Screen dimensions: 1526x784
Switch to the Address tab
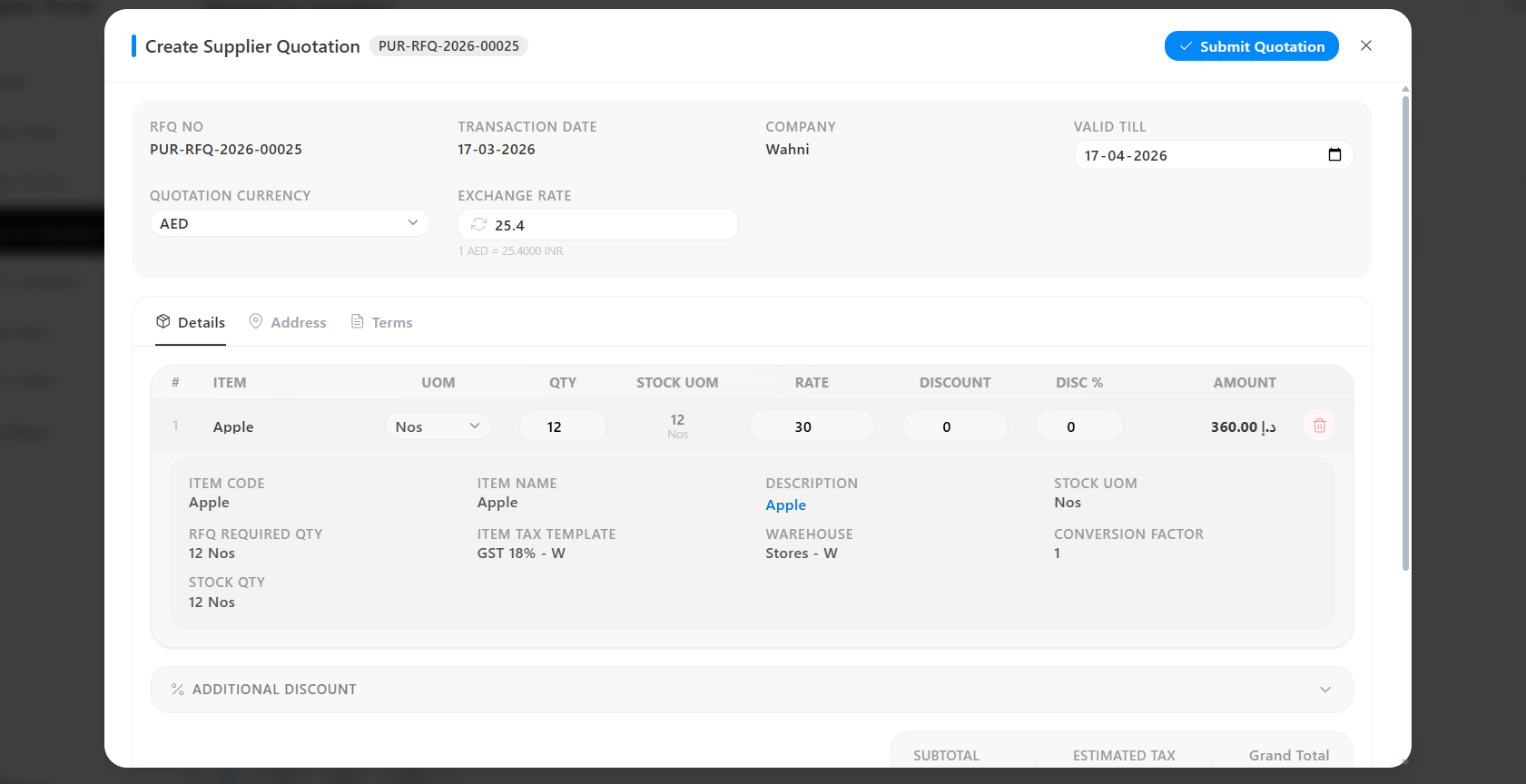288,322
